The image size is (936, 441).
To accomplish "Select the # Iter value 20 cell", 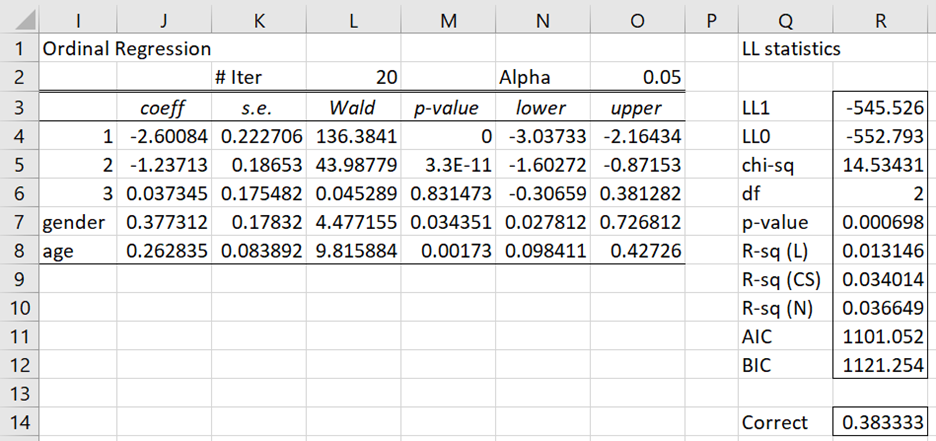I will coord(353,78).
